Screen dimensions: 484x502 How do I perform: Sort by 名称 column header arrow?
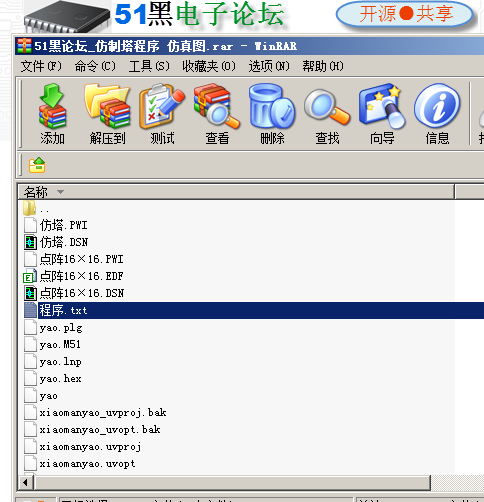pyautogui.click(x=60, y=192)
